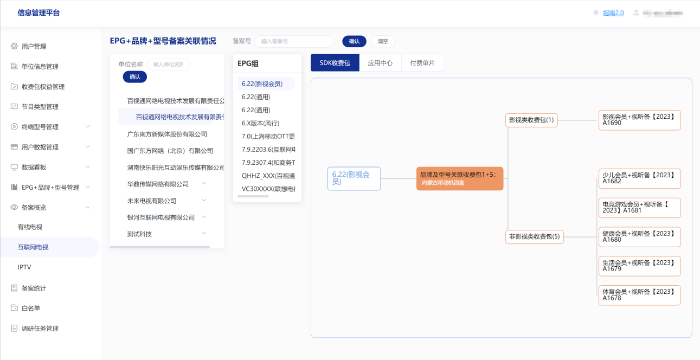The height and width of the screenshot is (360, 700).
Task: Click the 白名单 folder icon
Action: click(x=14, y=308)
